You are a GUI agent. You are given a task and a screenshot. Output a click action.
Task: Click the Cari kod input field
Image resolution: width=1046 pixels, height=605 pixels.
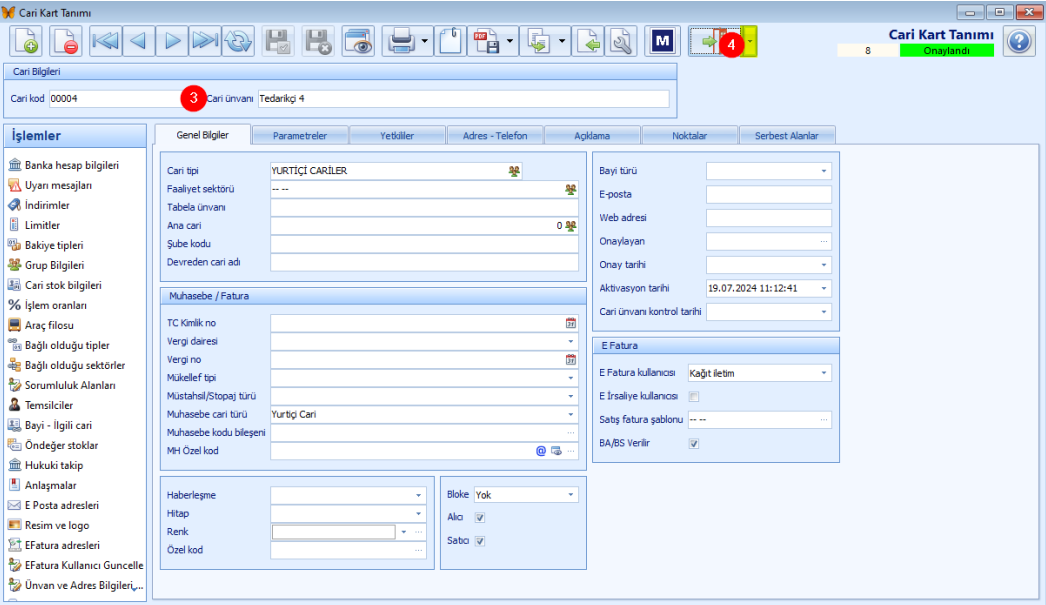point(117,99)
